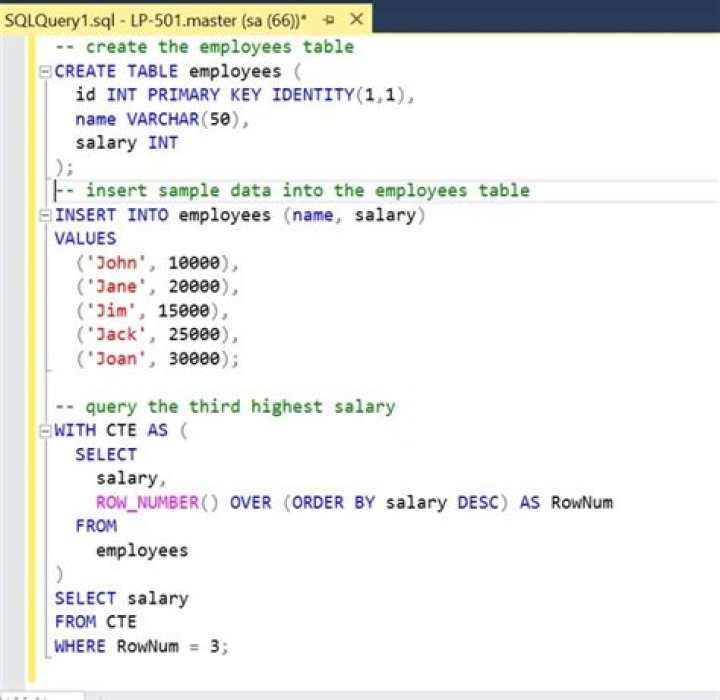Click the 'SELECT salary' line after the CTE

click(122, 598)
